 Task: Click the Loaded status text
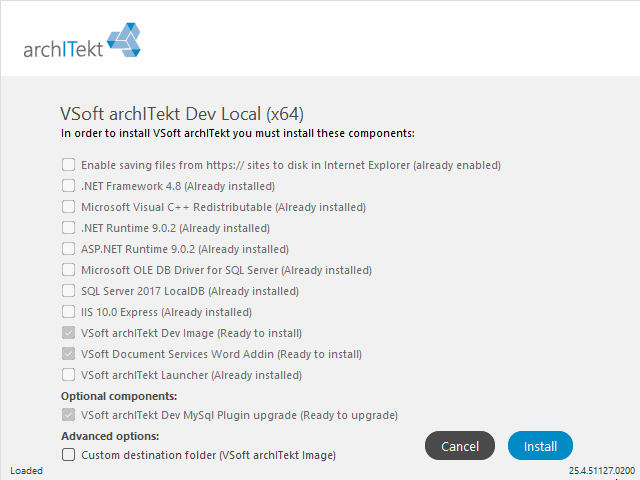[26, 471]
